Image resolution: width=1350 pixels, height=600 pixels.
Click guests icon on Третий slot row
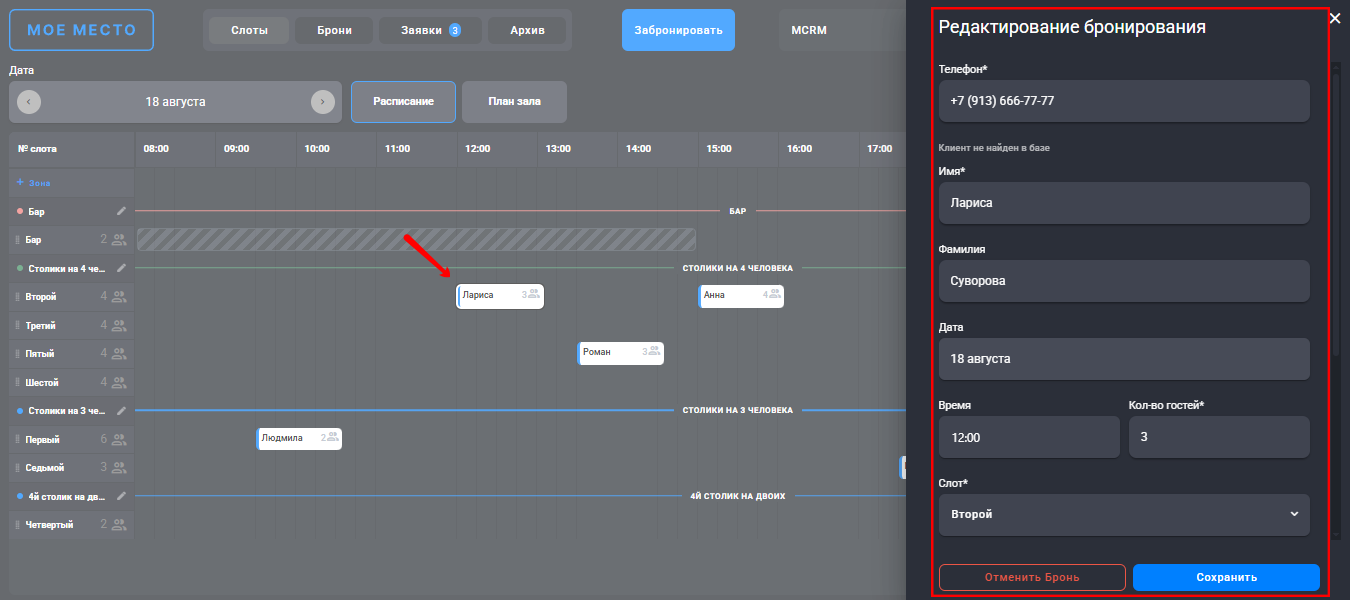click(x=119, y=325)
